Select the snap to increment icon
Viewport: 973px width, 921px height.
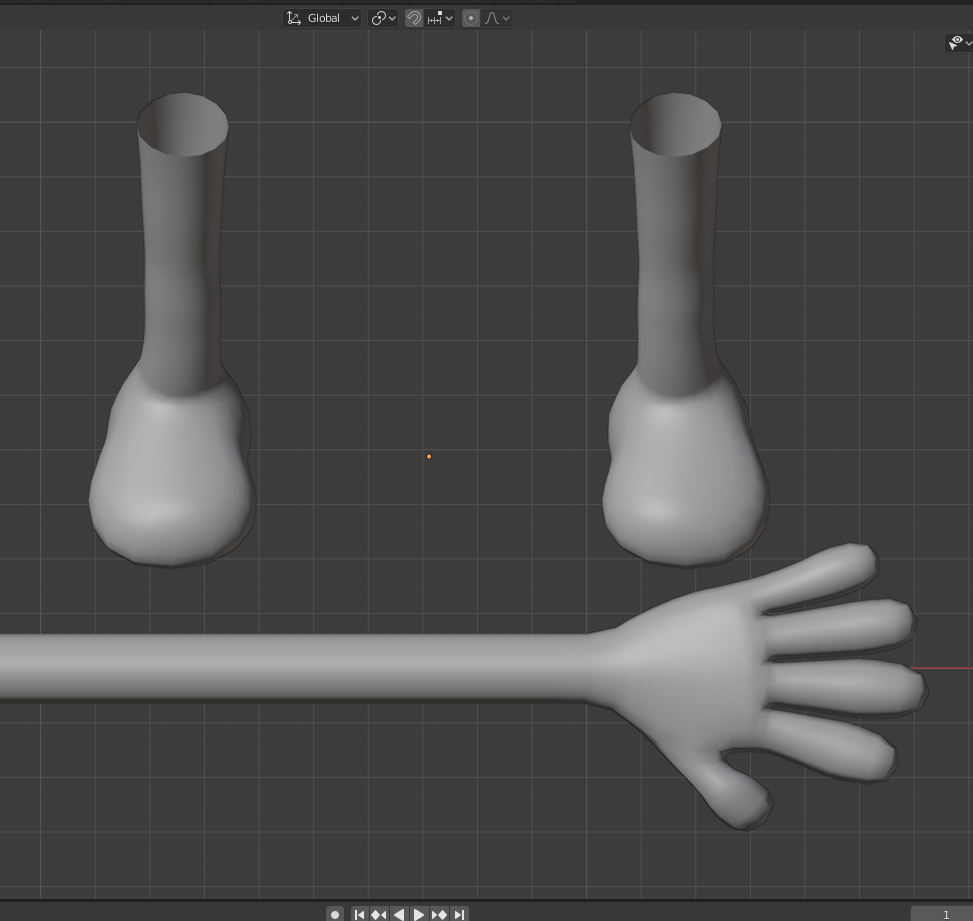point(436,17)
